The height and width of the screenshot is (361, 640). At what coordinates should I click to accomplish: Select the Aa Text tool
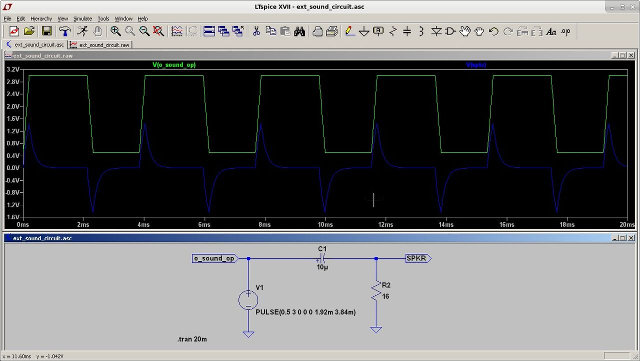point(551,31)
